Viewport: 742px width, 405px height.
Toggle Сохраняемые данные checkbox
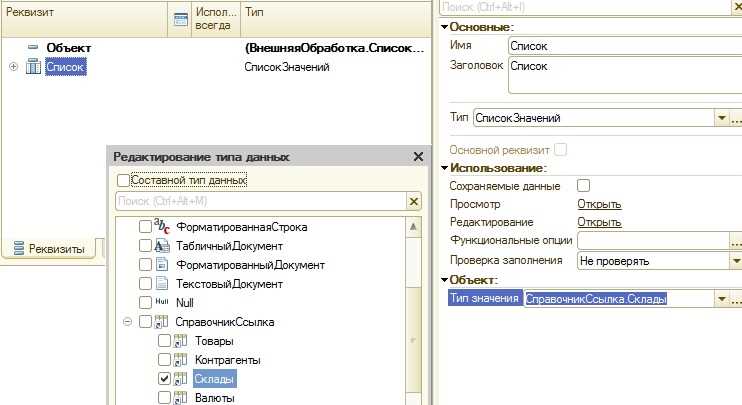583,185
